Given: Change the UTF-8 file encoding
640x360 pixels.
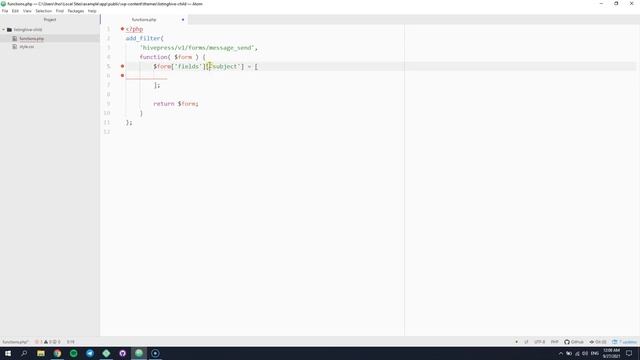Looking at the screenshot, I should click(540, 342).
